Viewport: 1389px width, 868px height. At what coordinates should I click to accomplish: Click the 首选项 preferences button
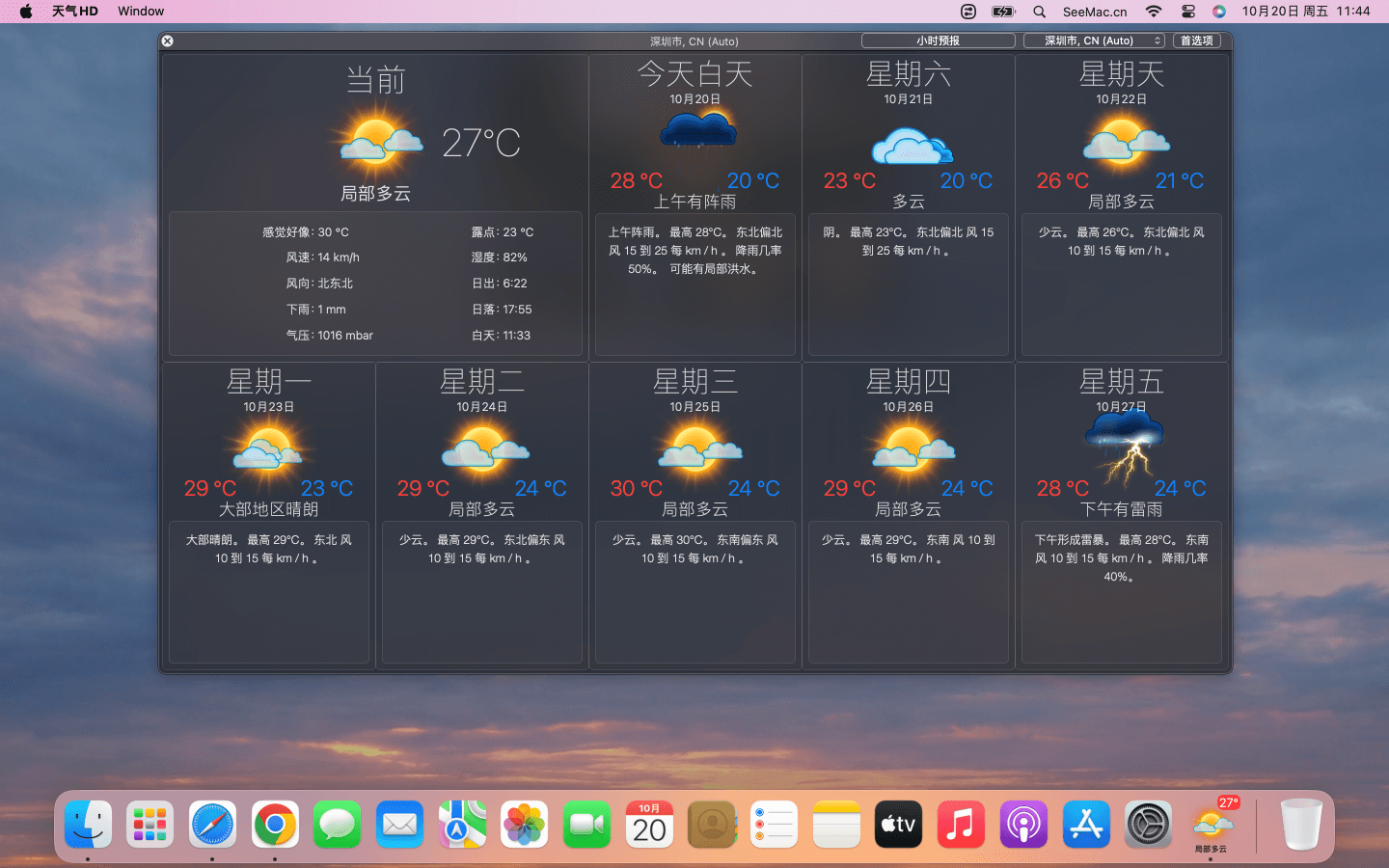[x=1196, y=41]
